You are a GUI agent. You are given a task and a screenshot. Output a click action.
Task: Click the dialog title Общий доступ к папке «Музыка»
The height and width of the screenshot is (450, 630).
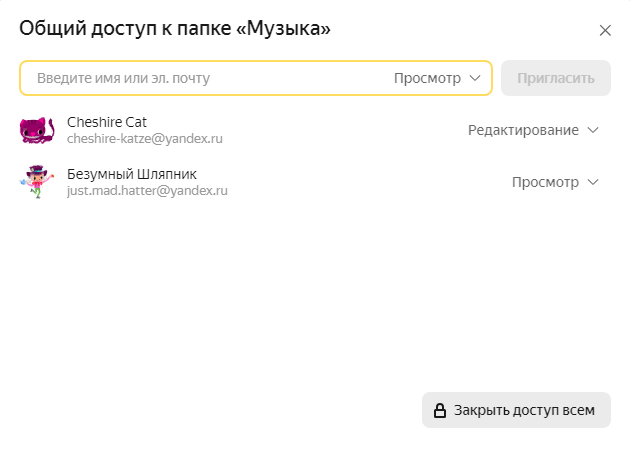point(175,29)
